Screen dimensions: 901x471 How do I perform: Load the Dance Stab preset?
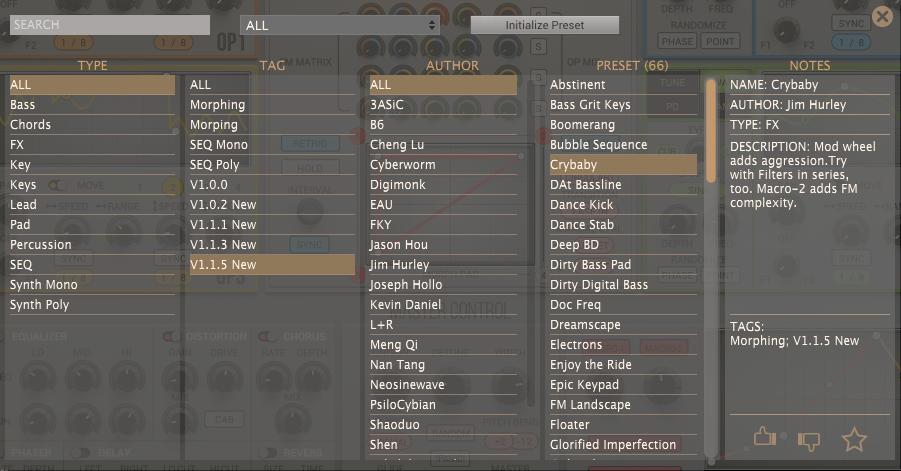tap(623, 225)
